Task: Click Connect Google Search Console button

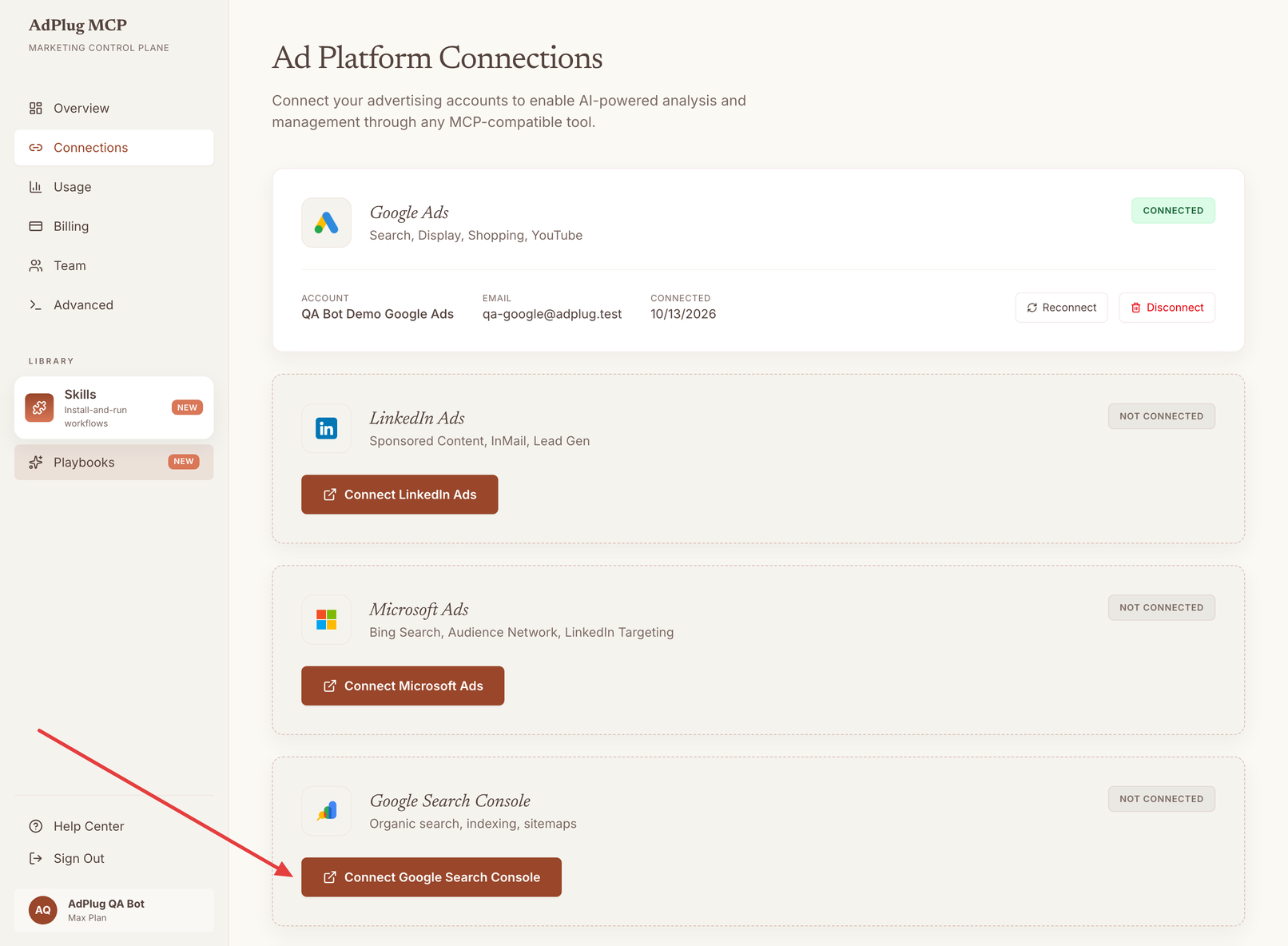Action: (431, 877)
